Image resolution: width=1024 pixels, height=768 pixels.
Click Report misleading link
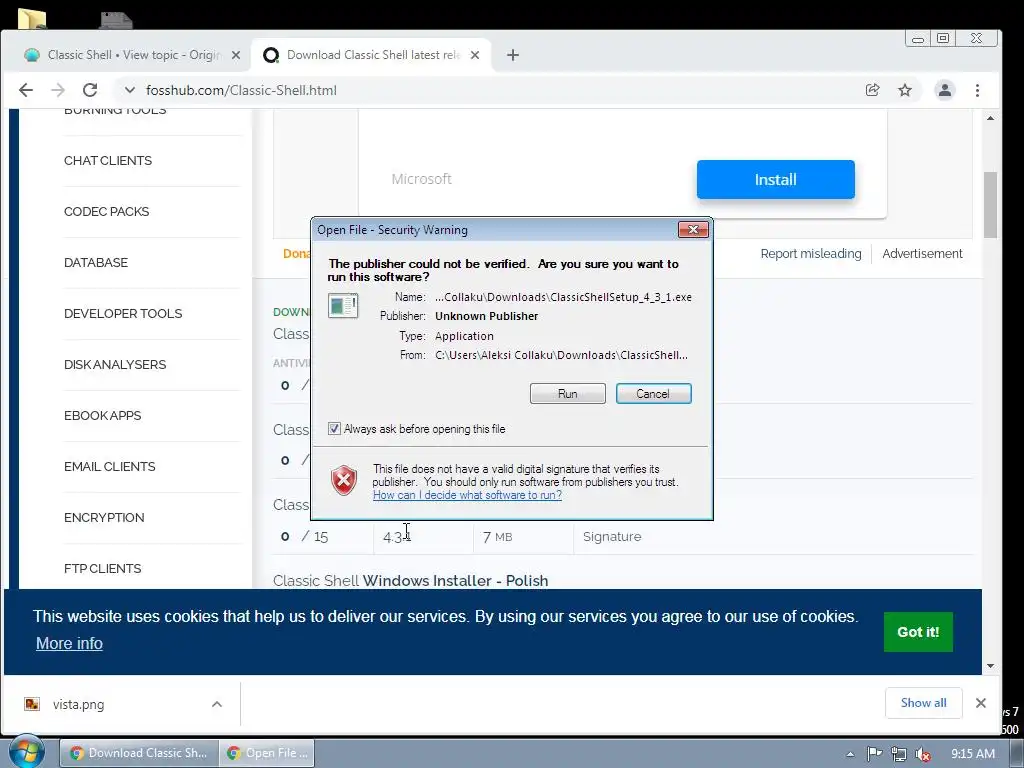[x=810, y=253]
